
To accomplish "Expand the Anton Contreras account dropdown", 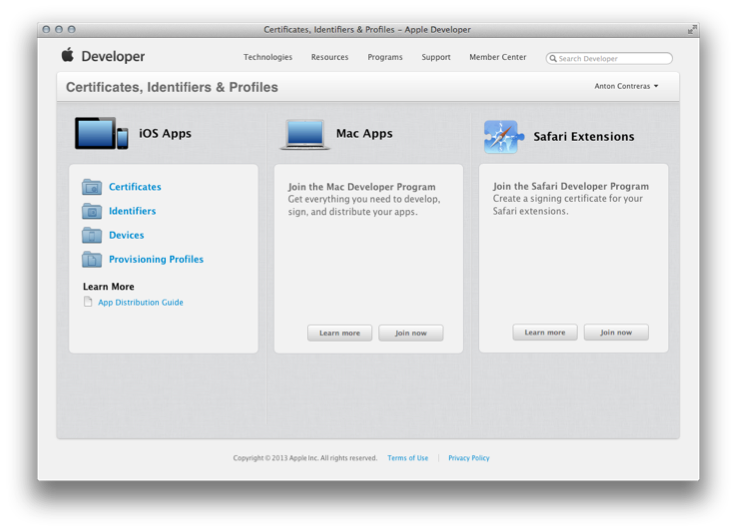I will 626,86.
